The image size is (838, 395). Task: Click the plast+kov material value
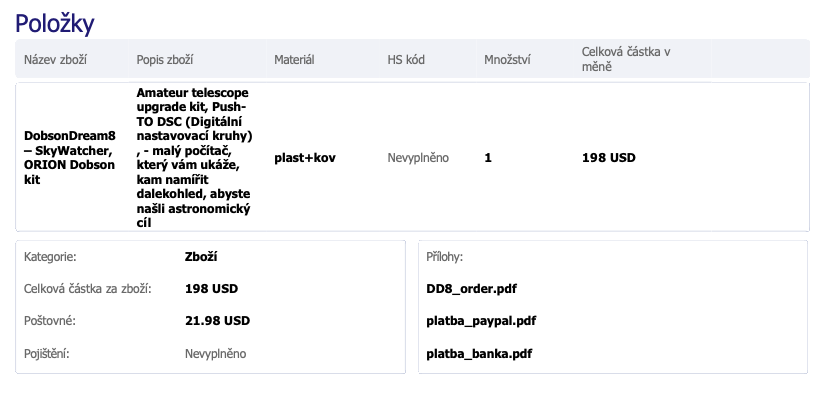point(305,158)
